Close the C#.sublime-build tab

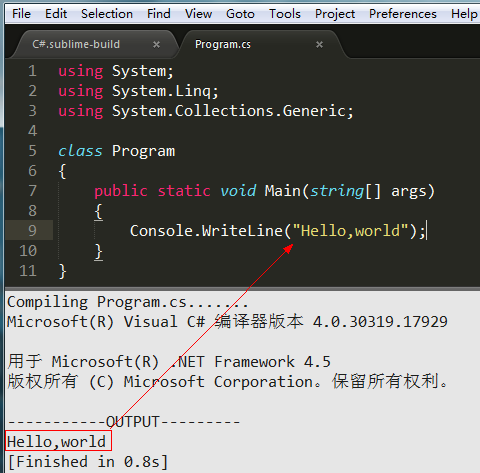coord(156,44)
